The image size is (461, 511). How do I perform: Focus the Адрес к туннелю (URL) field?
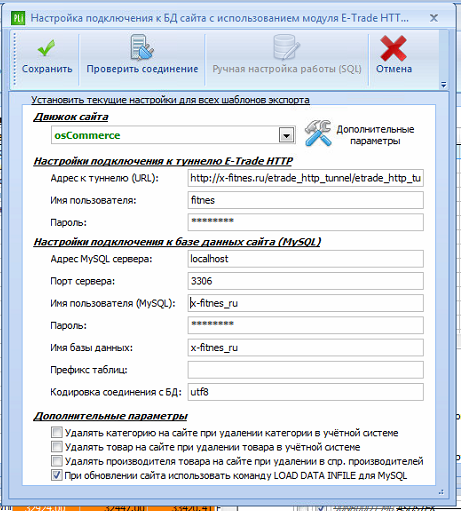305,178
